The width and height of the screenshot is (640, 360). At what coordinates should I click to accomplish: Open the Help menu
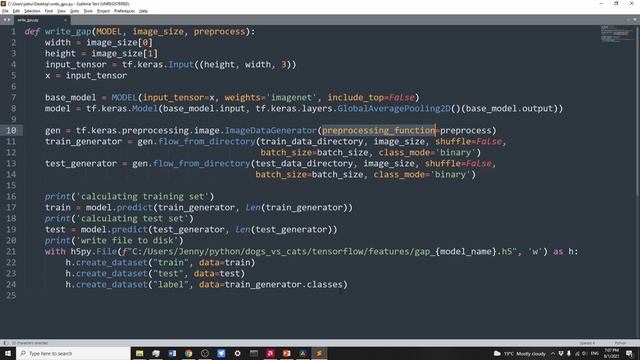point(143,11)
